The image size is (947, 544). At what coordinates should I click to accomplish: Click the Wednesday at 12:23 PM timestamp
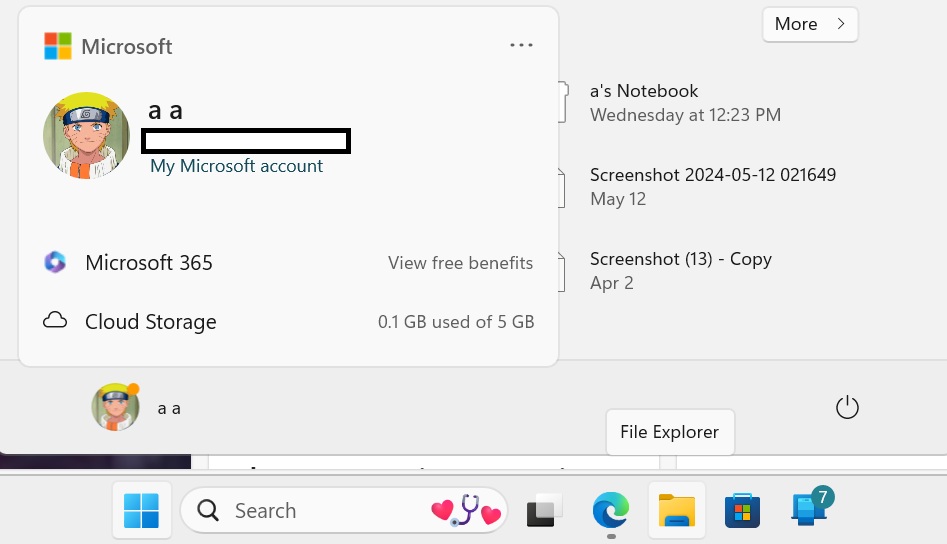click(x=685, y=115)
